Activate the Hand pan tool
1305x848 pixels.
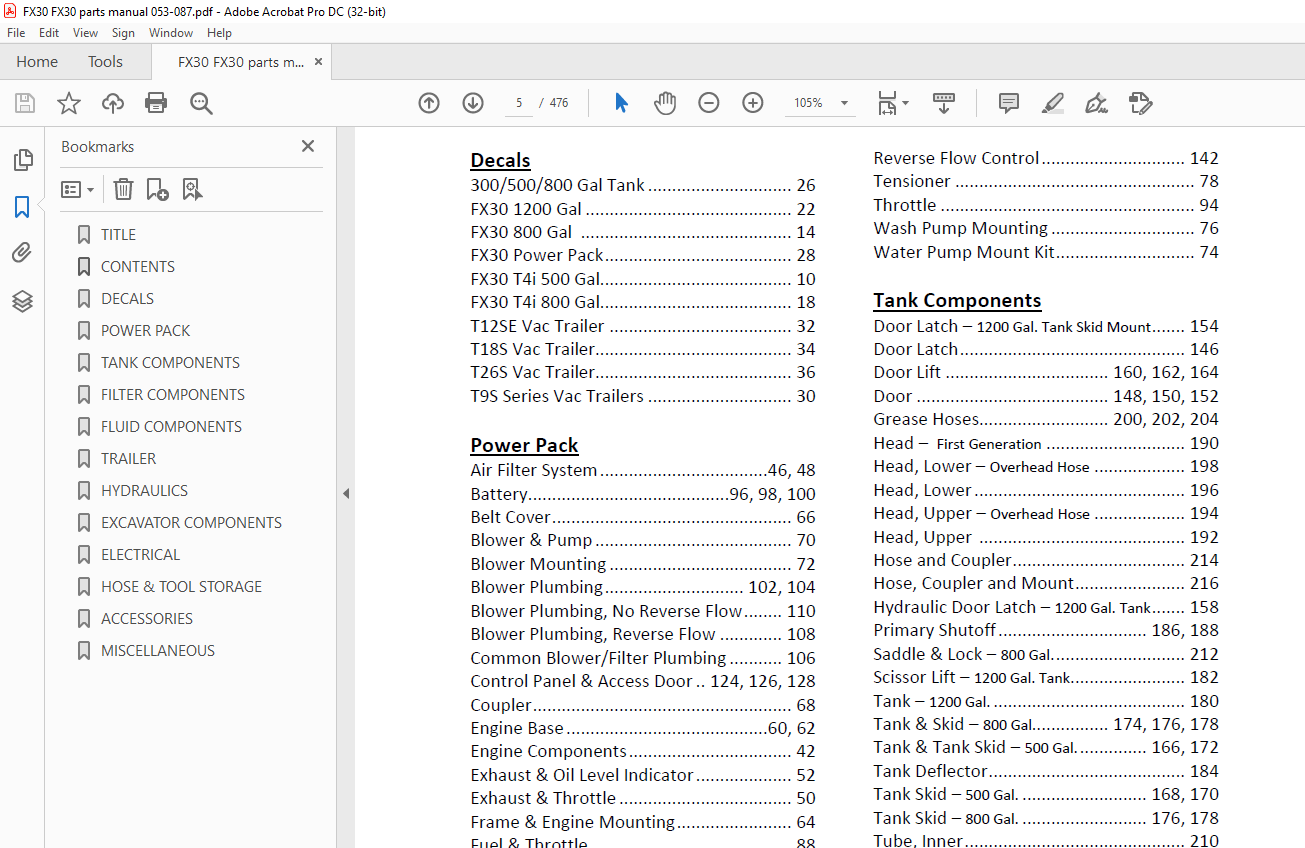point(665,103)
